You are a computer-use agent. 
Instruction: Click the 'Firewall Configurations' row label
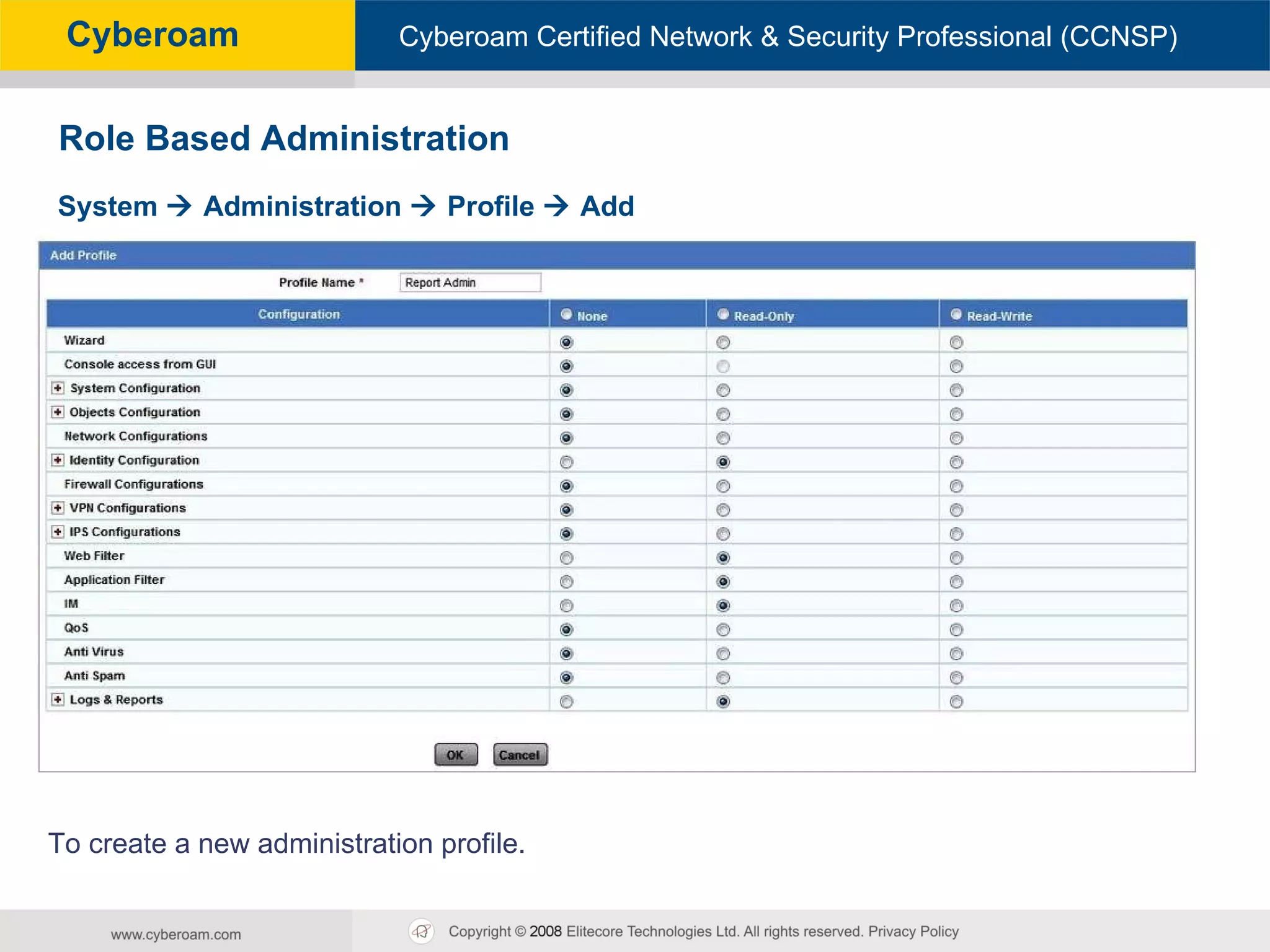click(133, 484)
